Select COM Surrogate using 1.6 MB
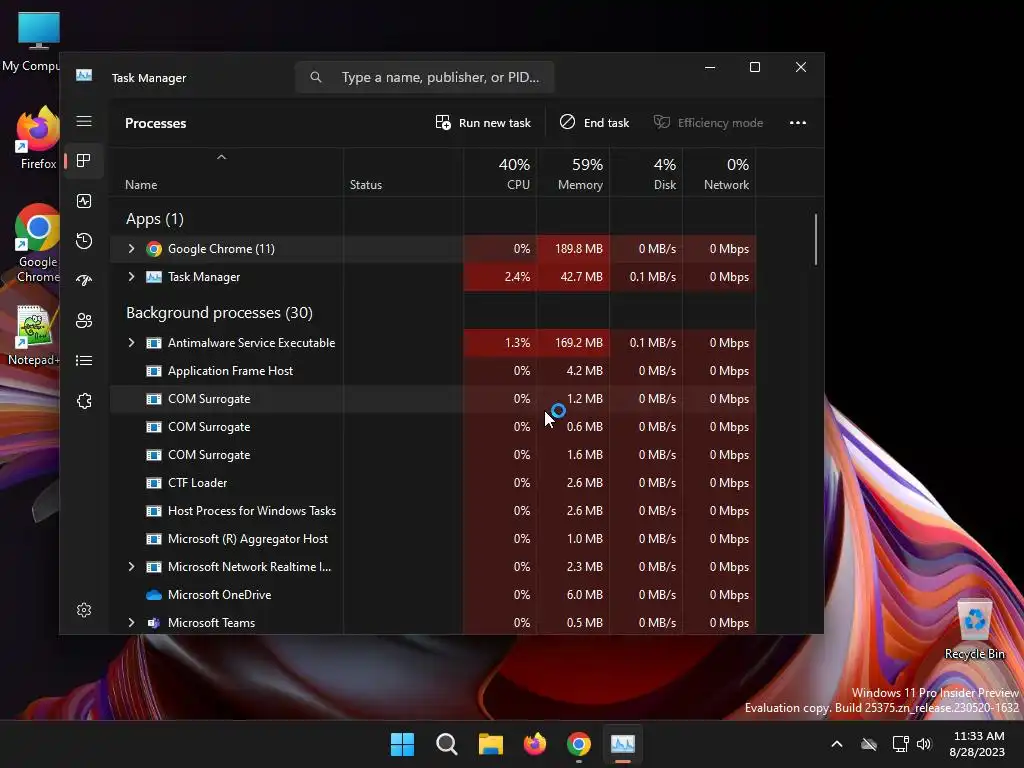This screenshot has height=768, width=1024. [x=432, y=455]
